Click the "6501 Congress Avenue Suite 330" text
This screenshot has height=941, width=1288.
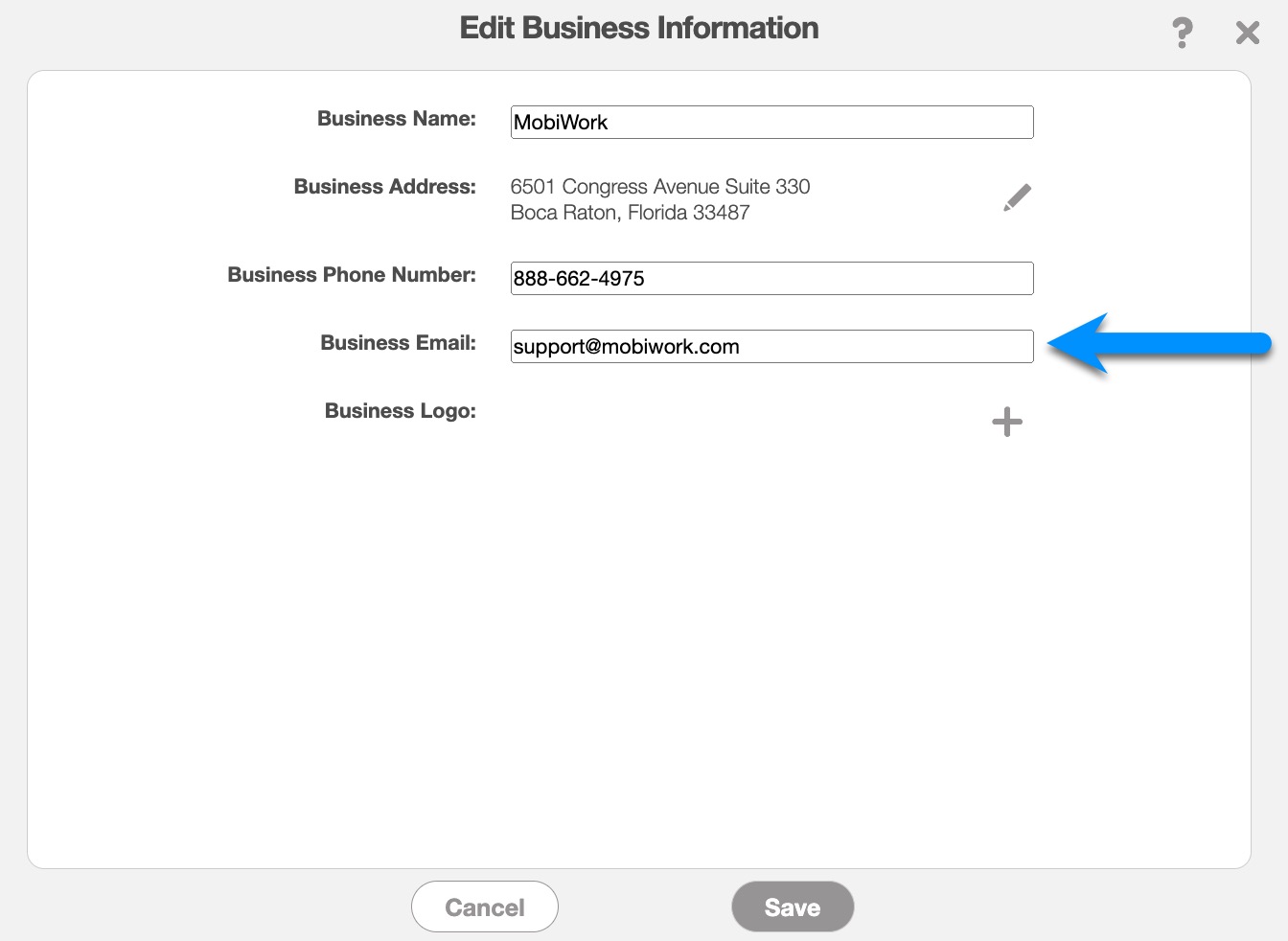tap(659, 187)
